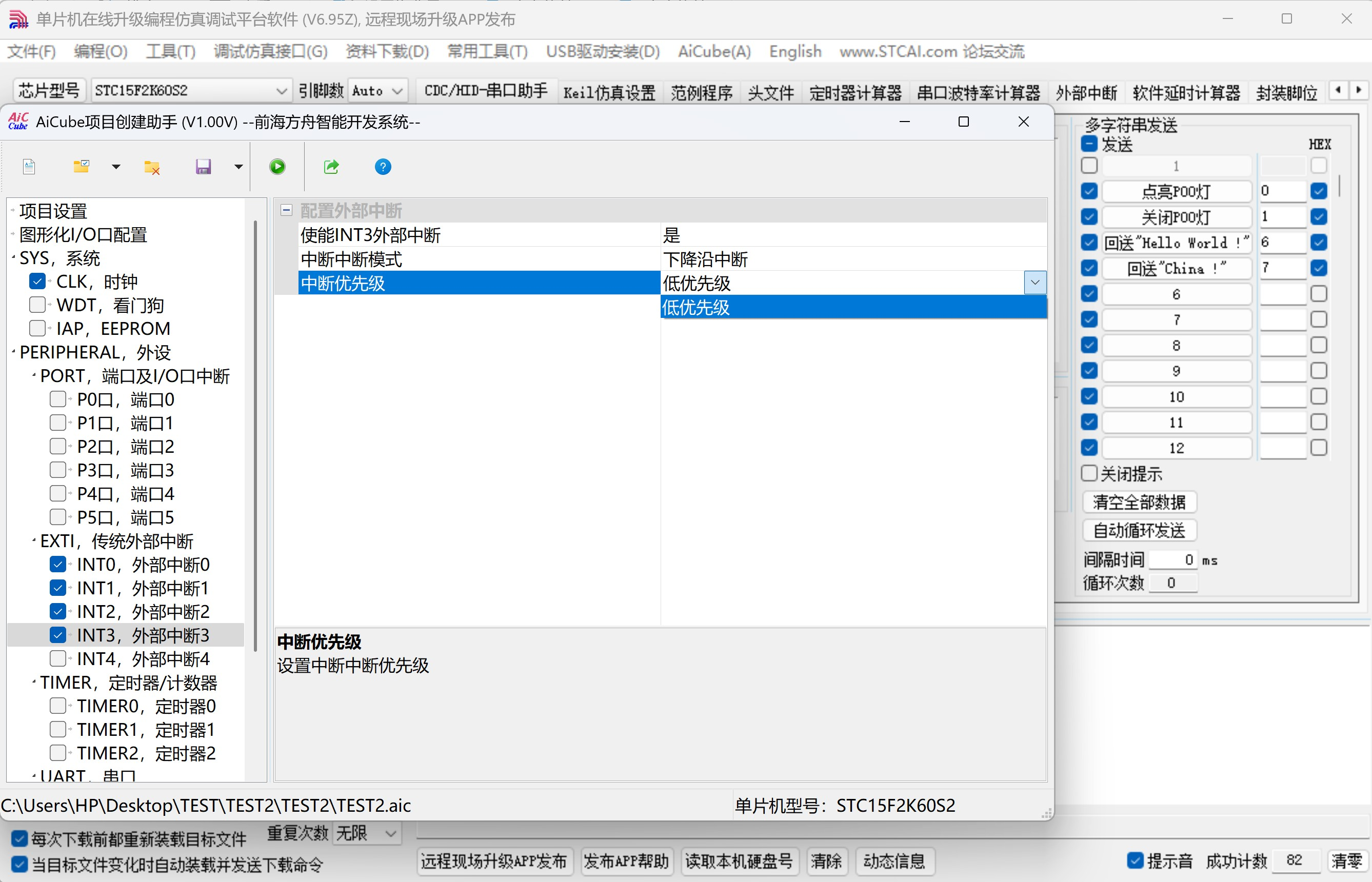This screenshot has height=882, width=1372.
Task: Click the 清空全部数据 button
Action: [1139, 503]
